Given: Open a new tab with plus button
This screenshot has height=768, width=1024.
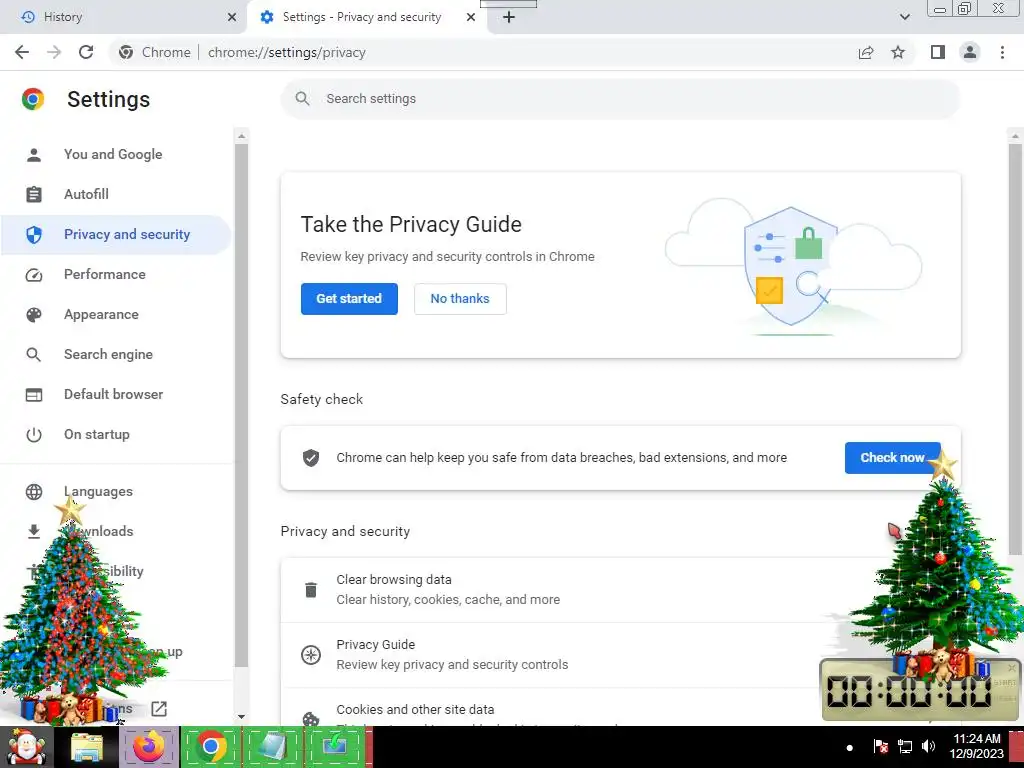Looking at the screenshot, I should (x=509, y=17).
